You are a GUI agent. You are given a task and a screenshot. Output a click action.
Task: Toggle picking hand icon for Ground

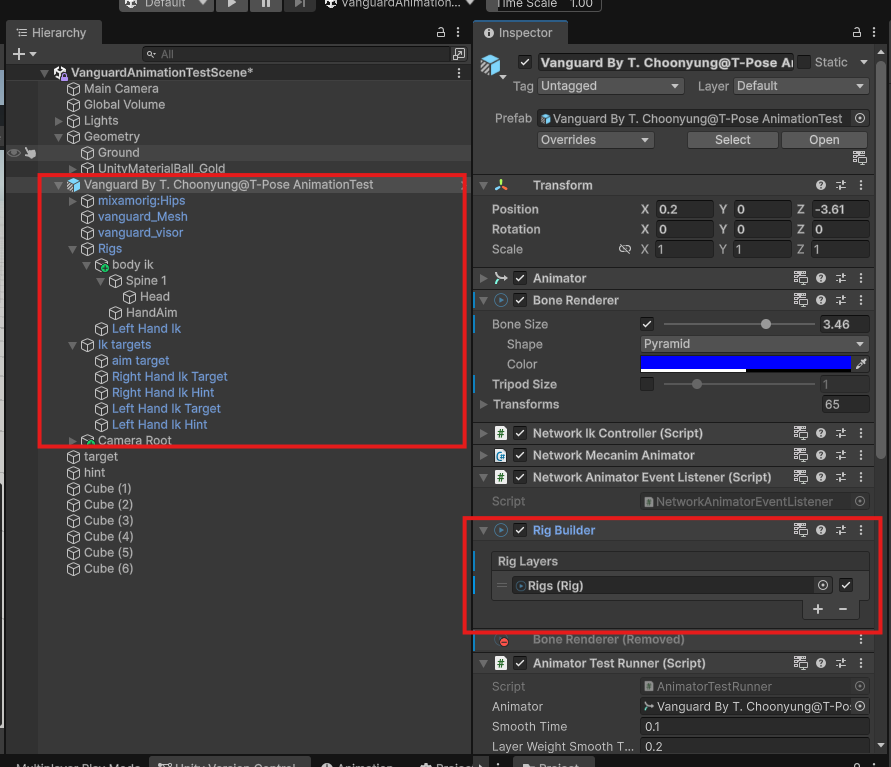pos(30,153)
